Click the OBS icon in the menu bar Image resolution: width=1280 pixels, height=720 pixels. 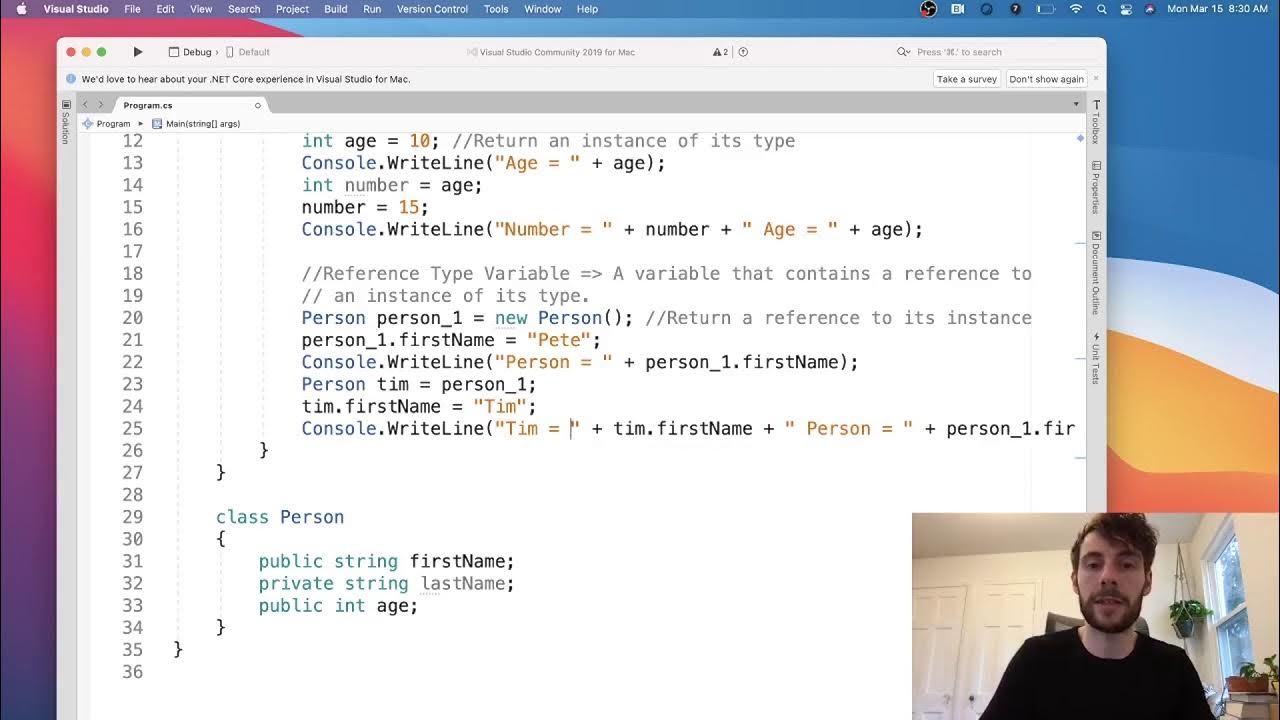(928, 9)
